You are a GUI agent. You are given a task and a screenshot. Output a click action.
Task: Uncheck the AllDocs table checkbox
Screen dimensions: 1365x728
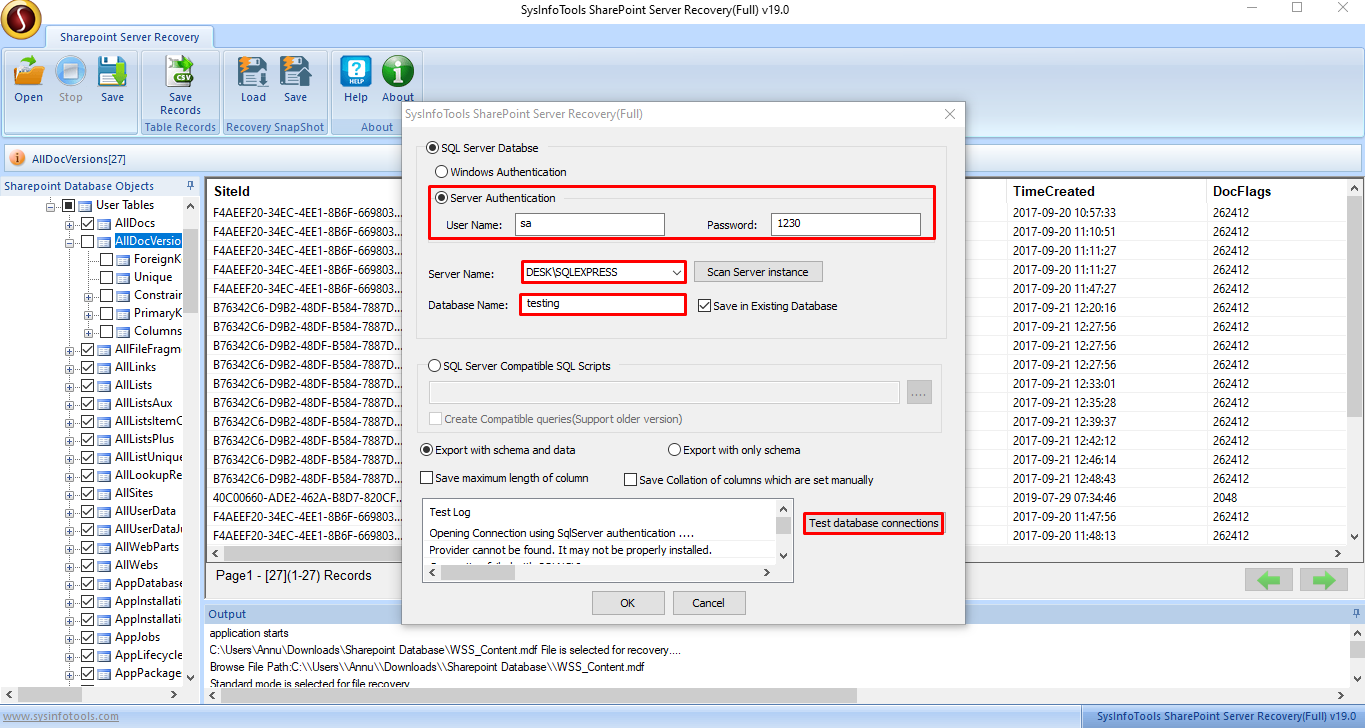[x=87, y=223]
